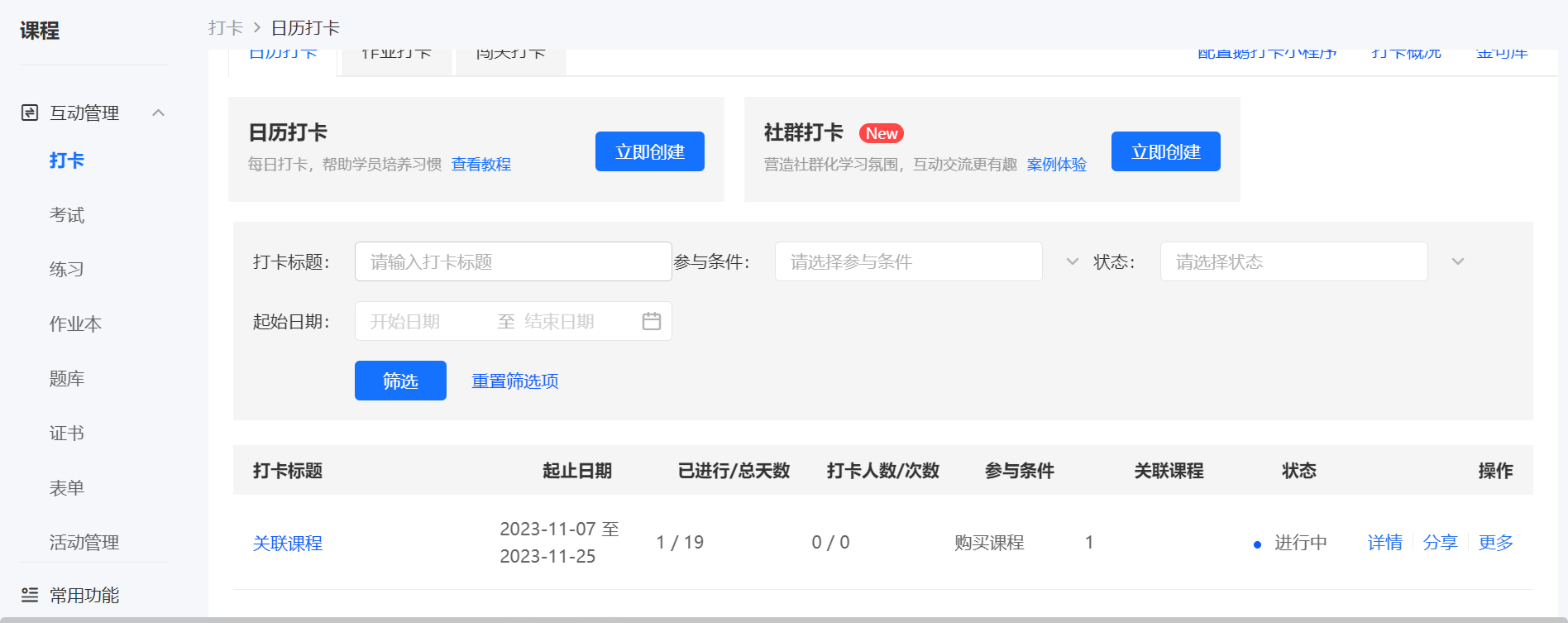The width and height of the screenshot is (1568, 623).
Task: Click the 筛选 button
Action: pyautogui.click(x=400, y=381)
